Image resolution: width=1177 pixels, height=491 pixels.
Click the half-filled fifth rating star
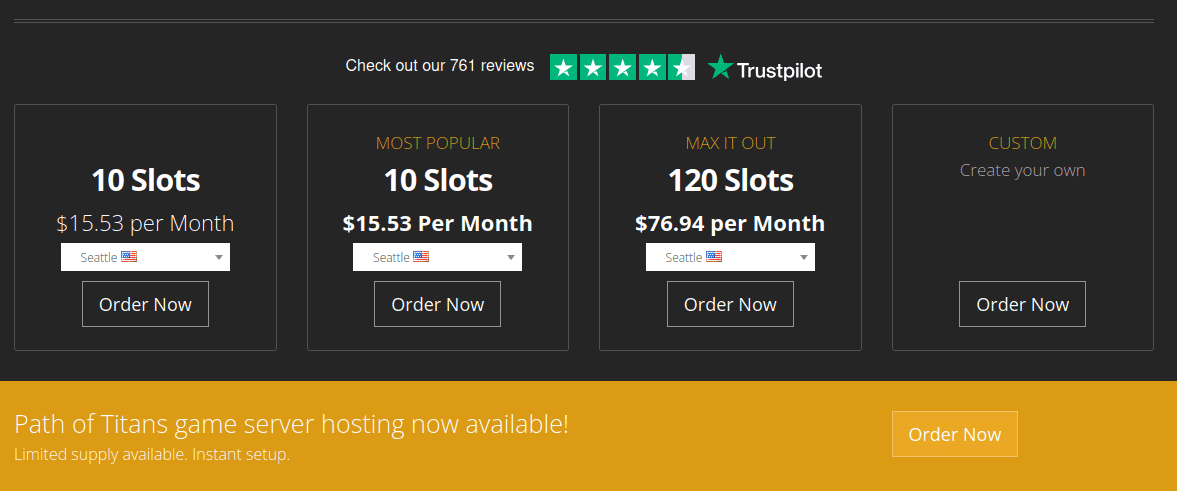(x=681, y=68)
